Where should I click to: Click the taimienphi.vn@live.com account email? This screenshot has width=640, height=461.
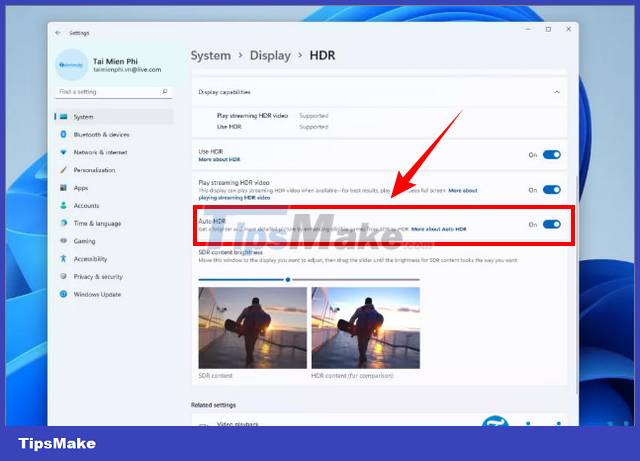[x=127, y=70]
